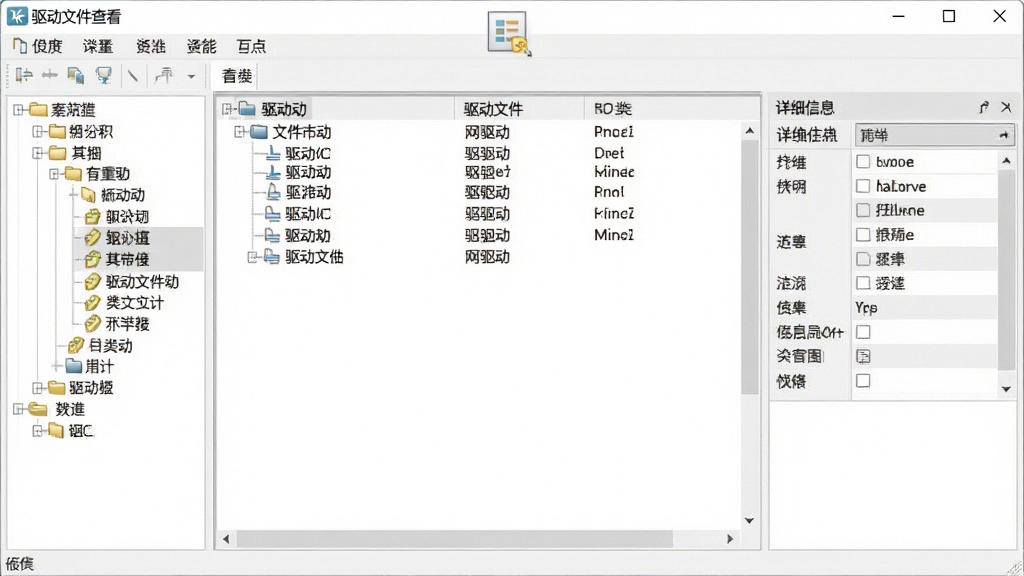Tick the bvooe checkbox

[863, 162]
